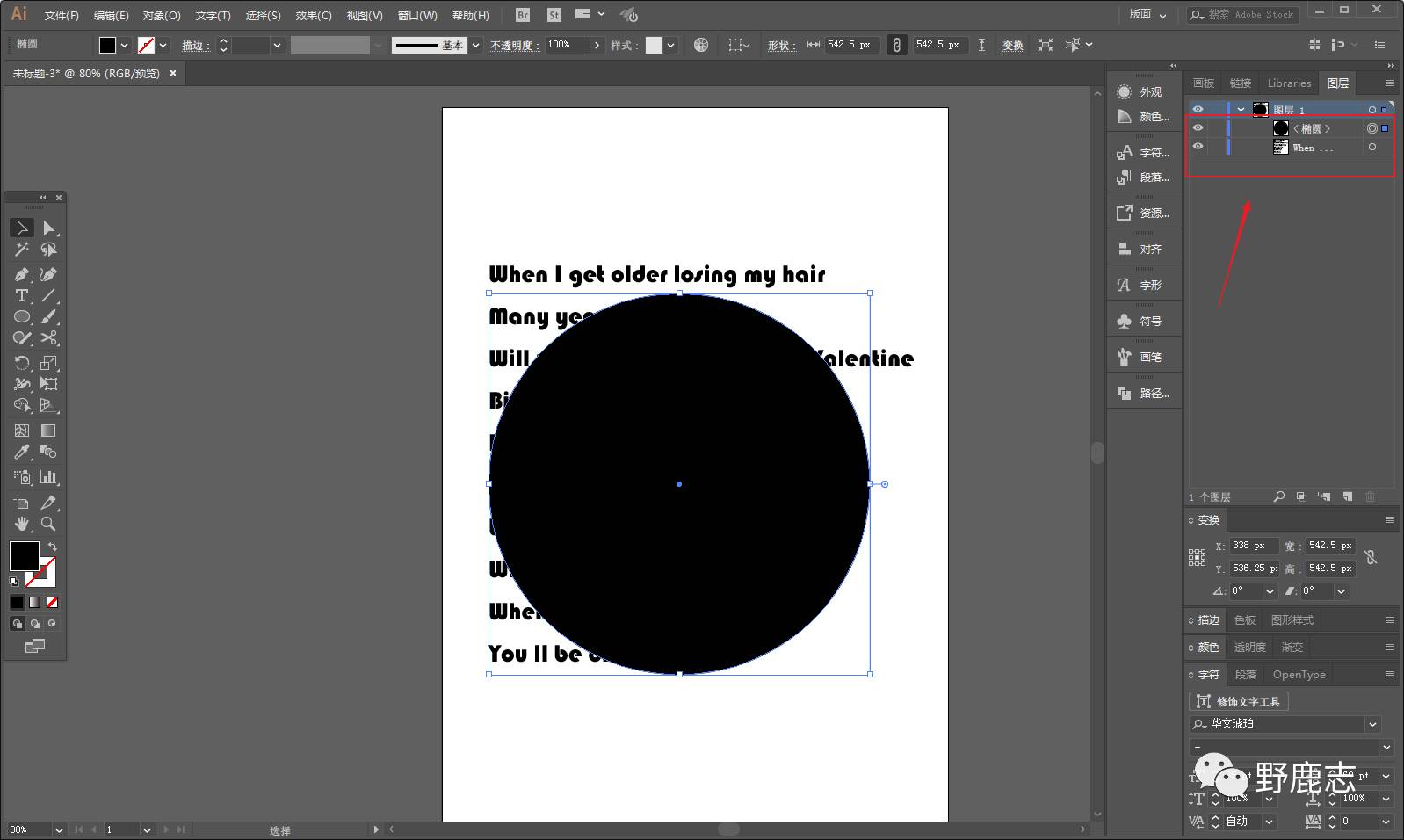
Task: Select the Eyedropper tool
Action: (x=22, y=453)
